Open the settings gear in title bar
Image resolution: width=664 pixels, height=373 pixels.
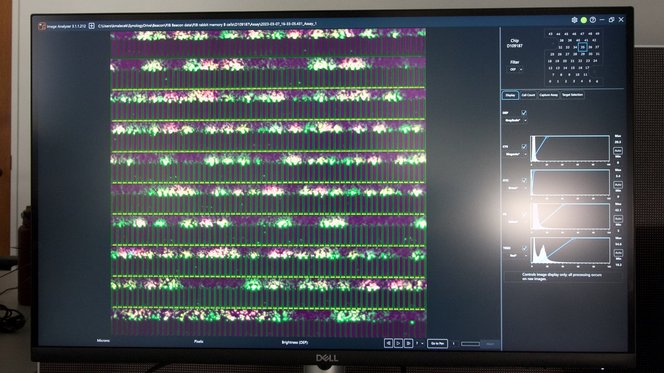[x=574, y=20]
